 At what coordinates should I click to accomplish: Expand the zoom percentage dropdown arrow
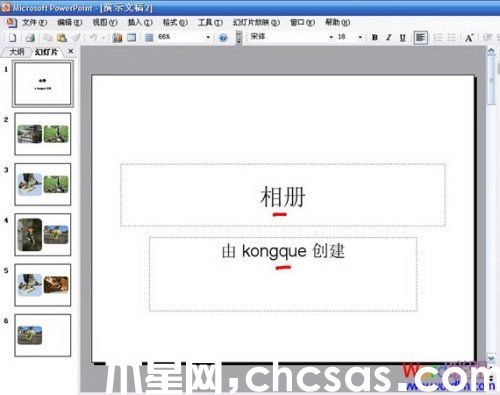point(208,37)
